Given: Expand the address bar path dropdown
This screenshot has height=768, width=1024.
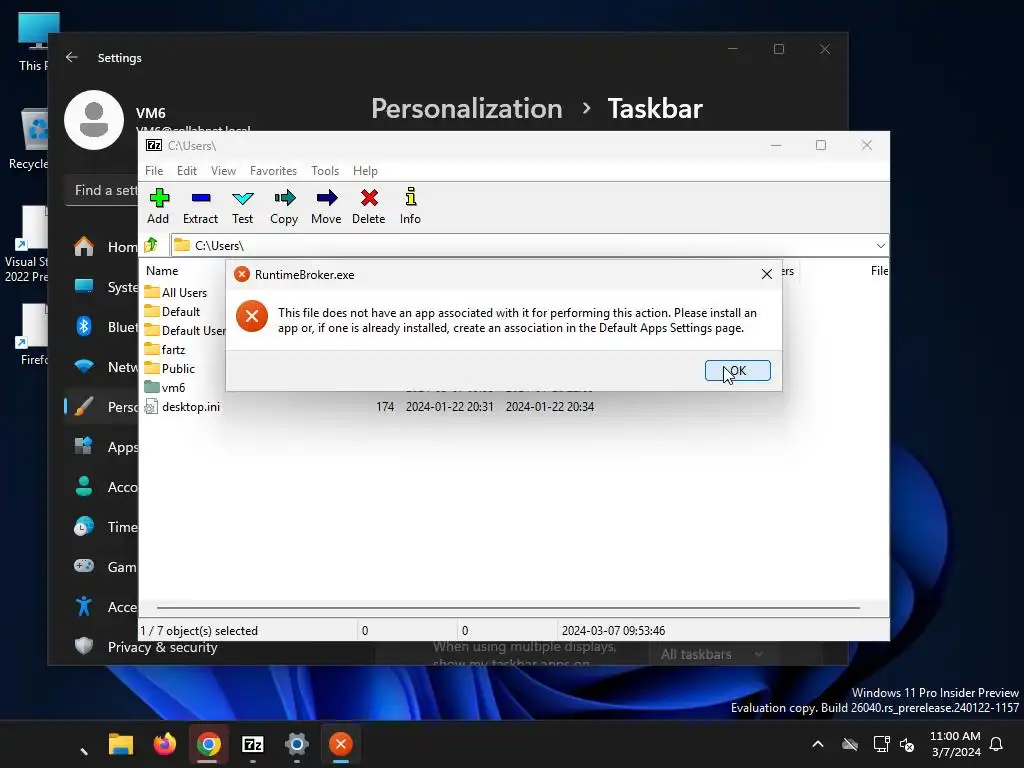Looking at the screenshot, I should click(x=880, y=246).
